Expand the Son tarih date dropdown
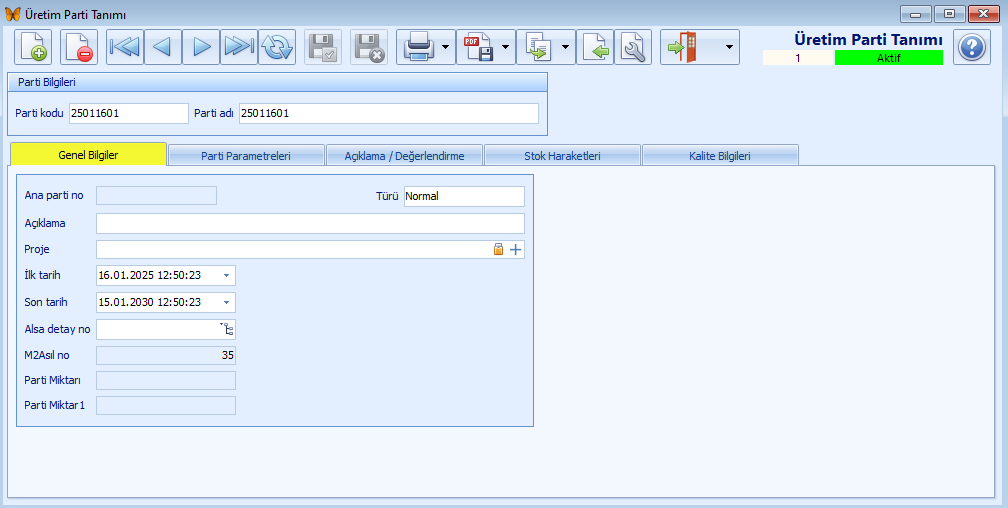The image size is (1008, 508). [x=226, y=302]
